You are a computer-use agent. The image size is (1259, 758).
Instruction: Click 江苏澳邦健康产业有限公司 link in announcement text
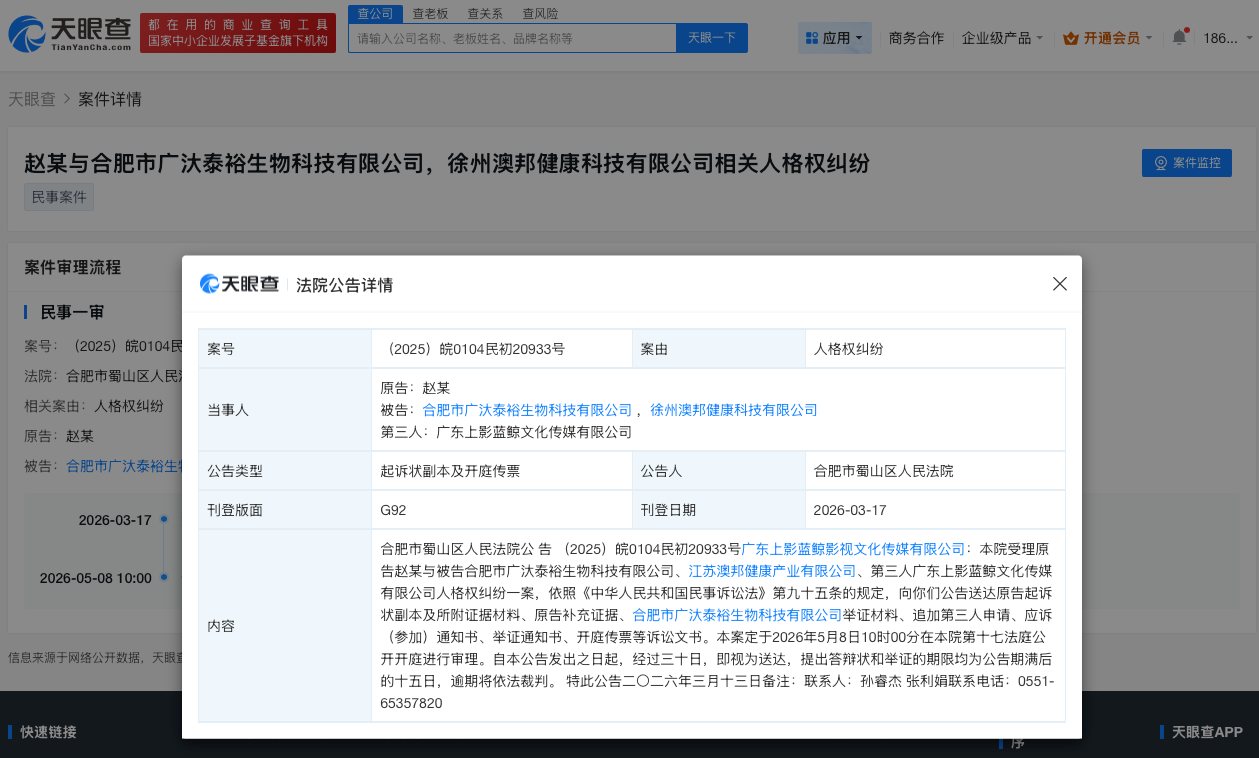coord(770,571)
